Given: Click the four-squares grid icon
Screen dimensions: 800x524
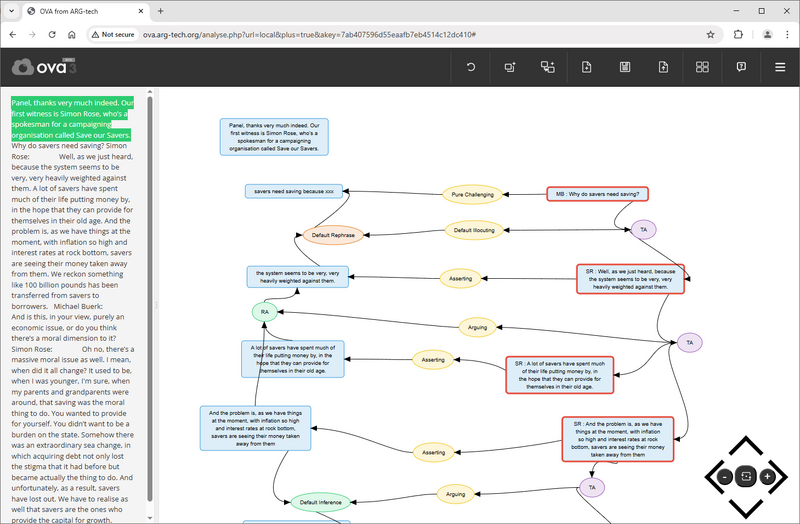Looking at the screenshot, I should [702, 67].
